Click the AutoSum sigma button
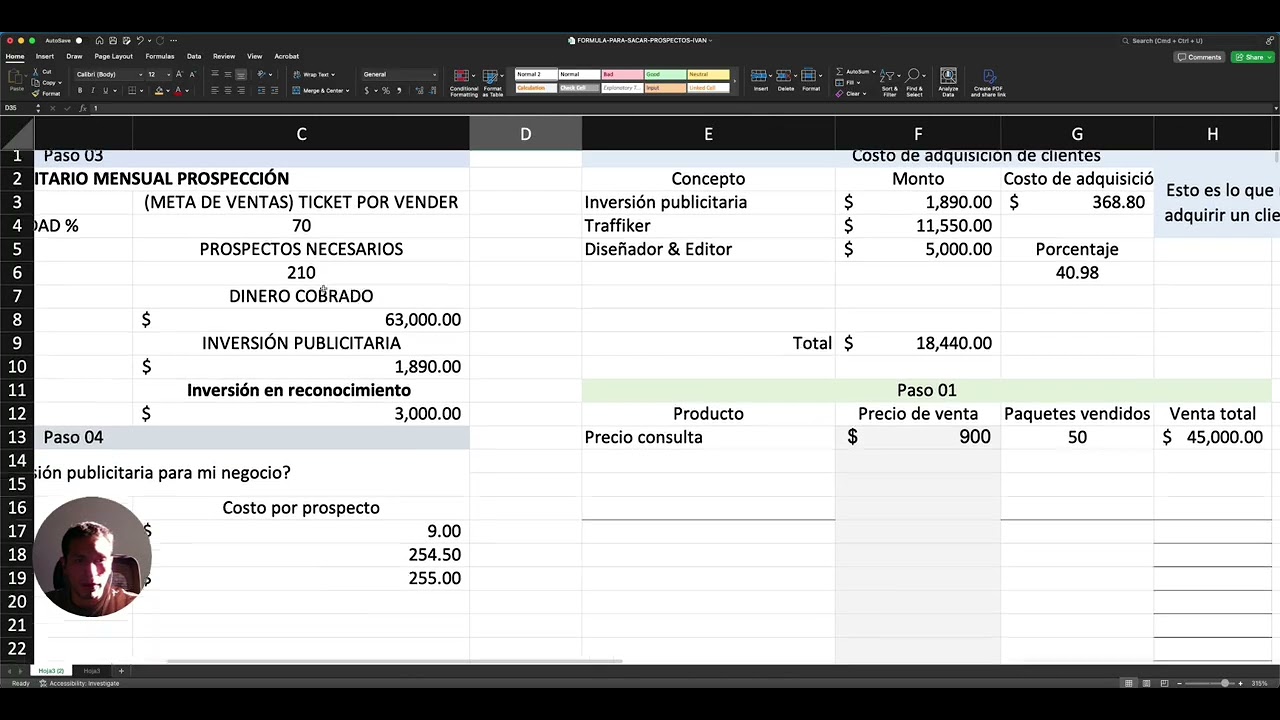Image resolution: width=1280 pixels, height=720 pixels. coord(856,72)
